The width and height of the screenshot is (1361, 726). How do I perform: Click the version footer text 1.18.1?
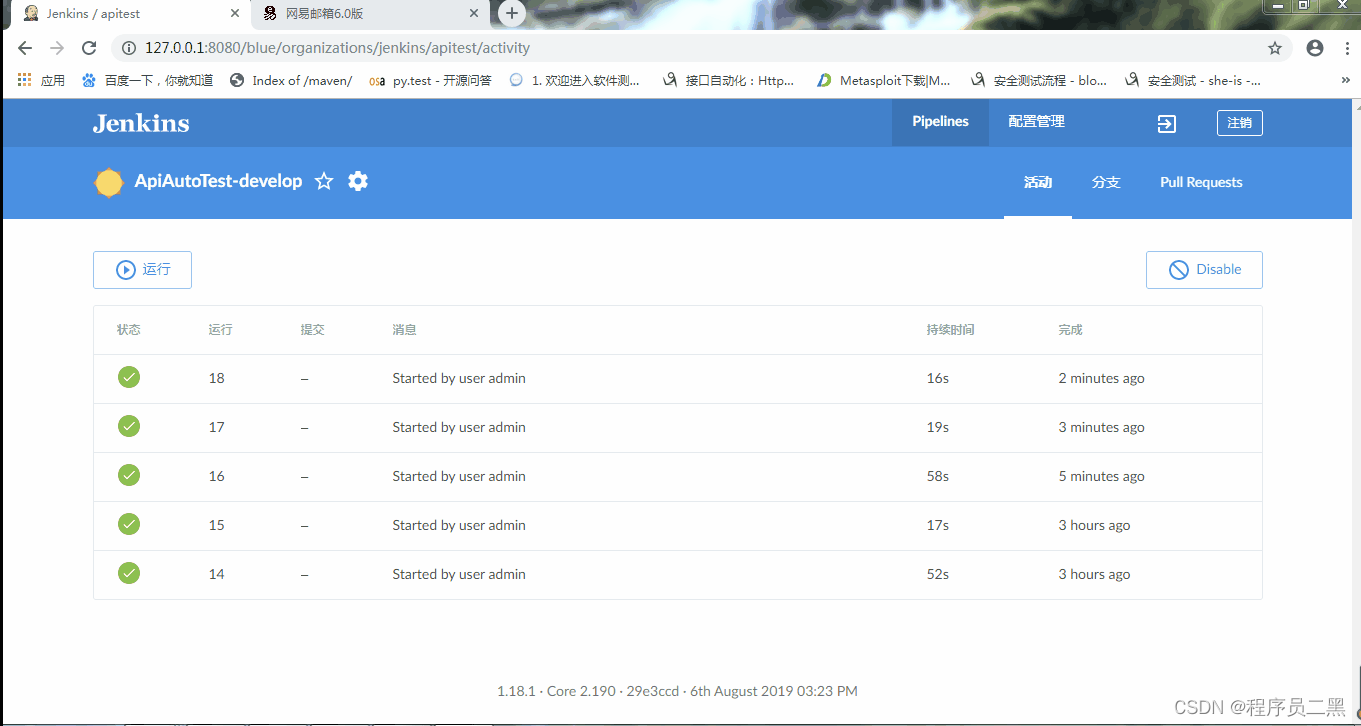677,691
